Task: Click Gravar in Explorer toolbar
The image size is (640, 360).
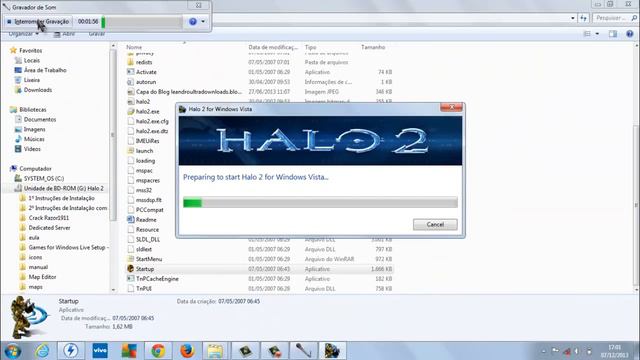Action: coord(97,34)
